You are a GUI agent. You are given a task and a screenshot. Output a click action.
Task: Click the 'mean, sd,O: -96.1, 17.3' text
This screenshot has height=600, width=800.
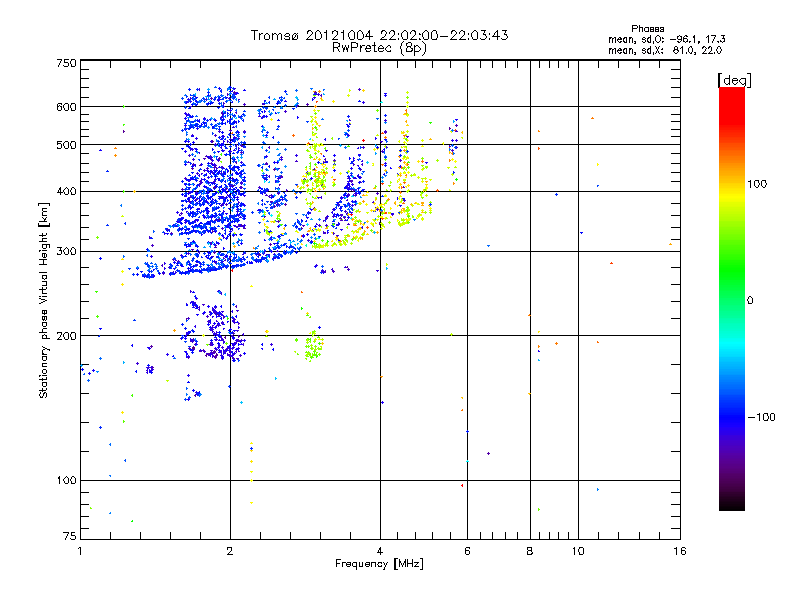coord(666,39)
